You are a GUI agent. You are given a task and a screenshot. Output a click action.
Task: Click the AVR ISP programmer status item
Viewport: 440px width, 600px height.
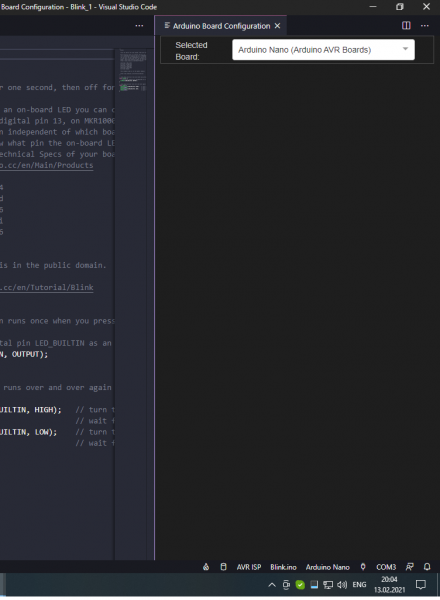coord(249,567)
